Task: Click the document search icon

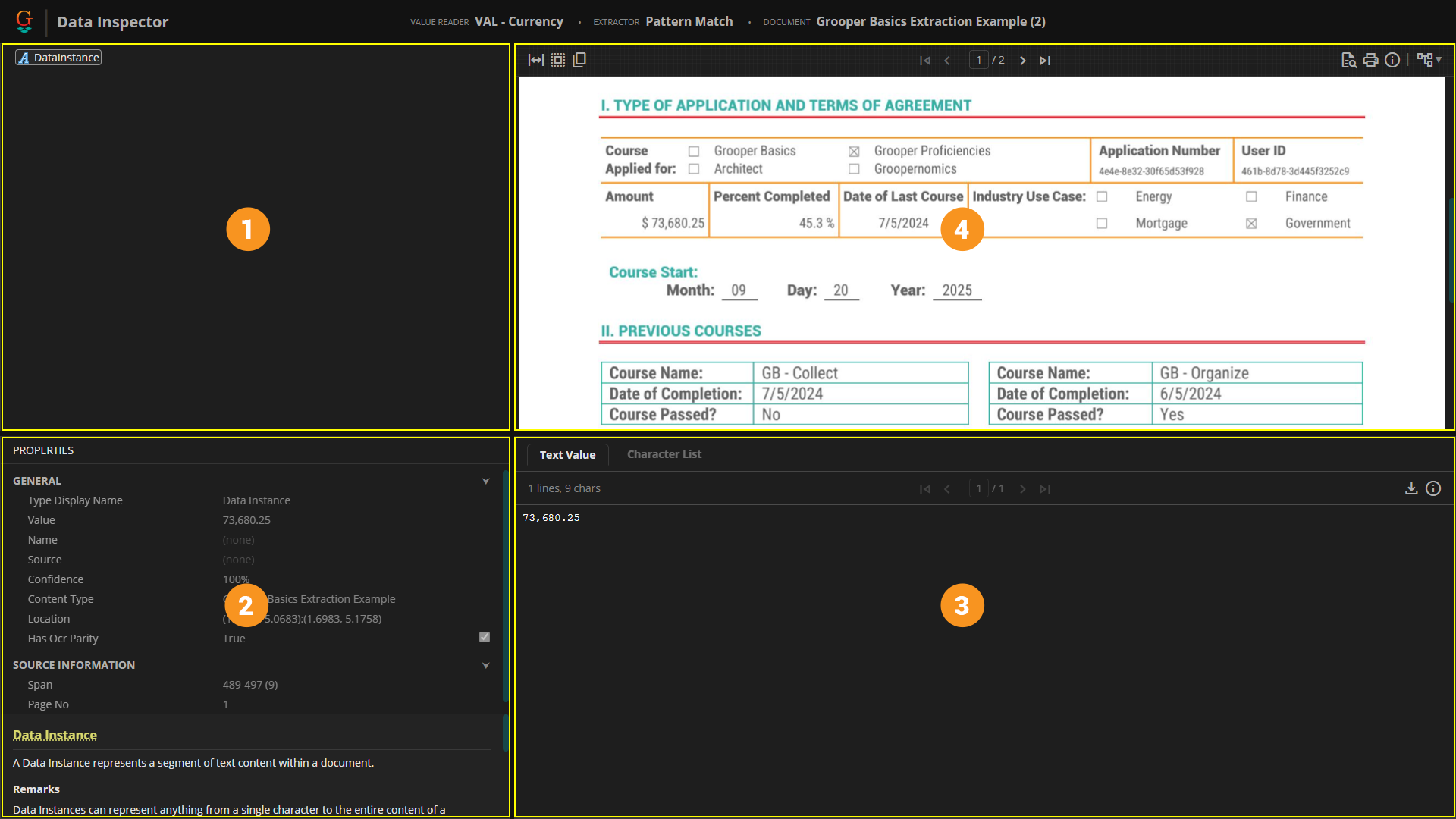Action: (x=1348, y=60)
